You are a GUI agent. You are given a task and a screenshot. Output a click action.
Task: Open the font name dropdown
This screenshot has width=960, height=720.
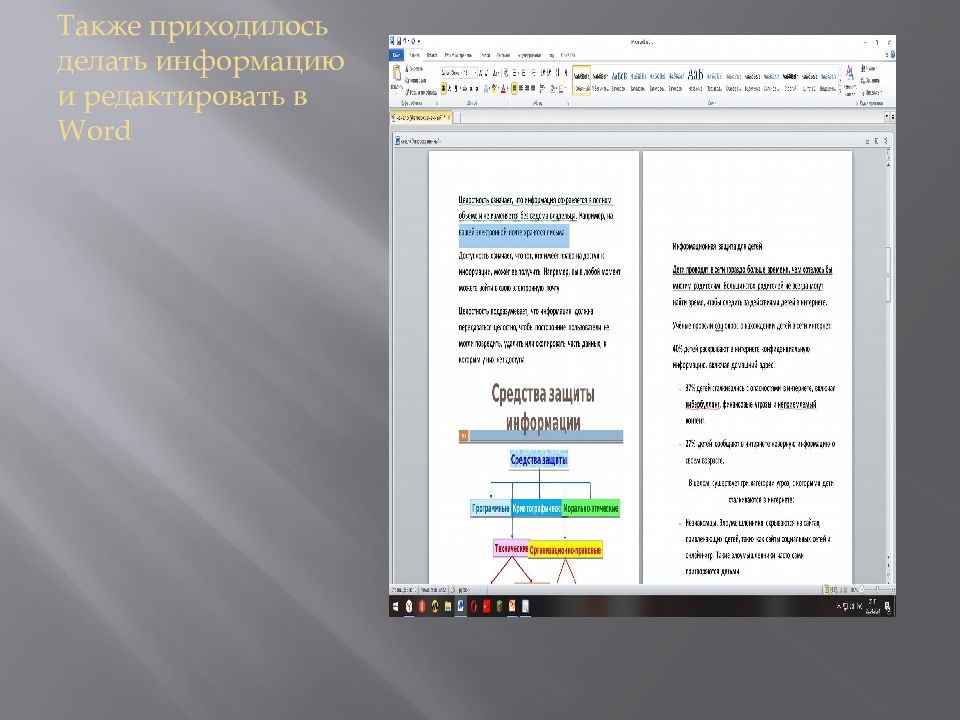pos(459,73)
